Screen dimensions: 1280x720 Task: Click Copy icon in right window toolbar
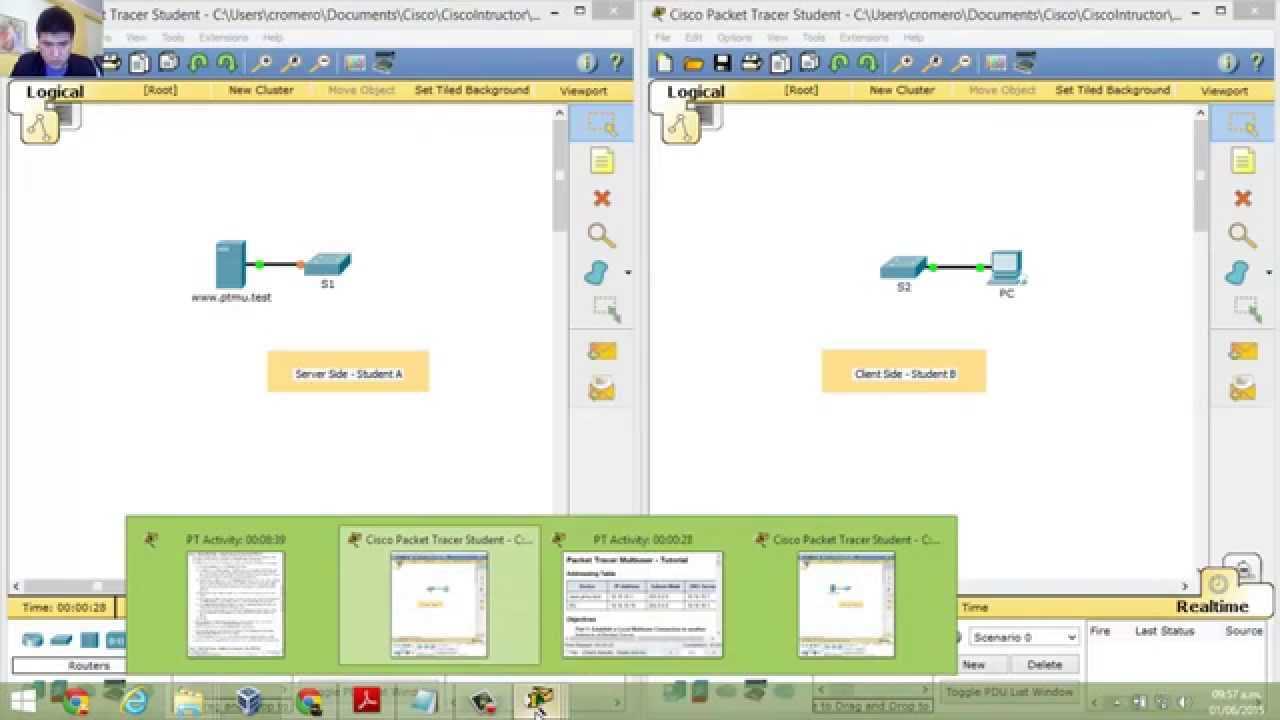tap(780, 63)
